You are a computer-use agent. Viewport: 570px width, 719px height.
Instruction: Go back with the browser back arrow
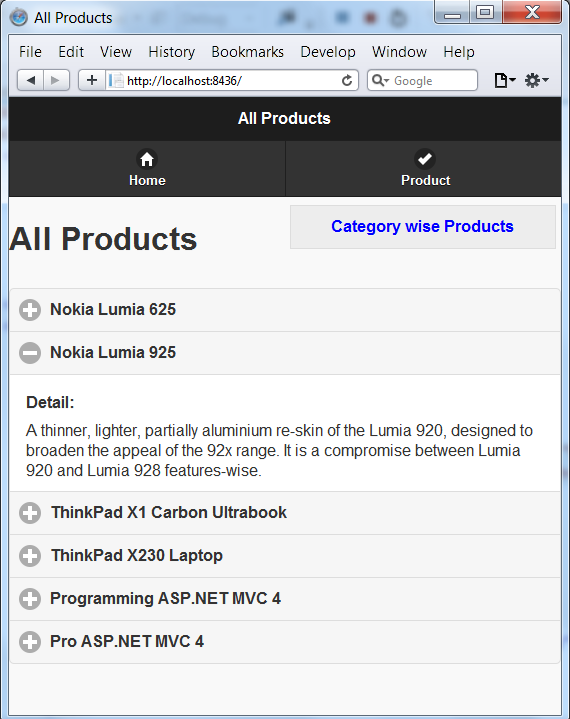tap(30, 81)
